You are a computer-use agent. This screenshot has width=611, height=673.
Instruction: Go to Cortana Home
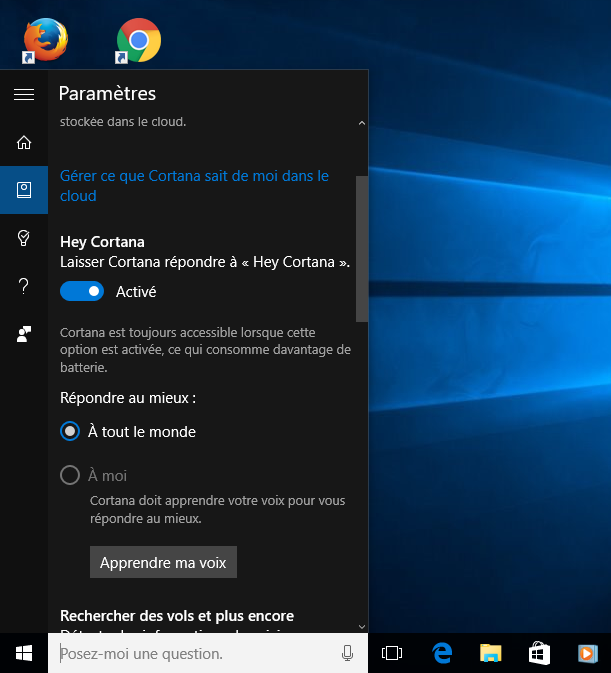coord(24,142)
